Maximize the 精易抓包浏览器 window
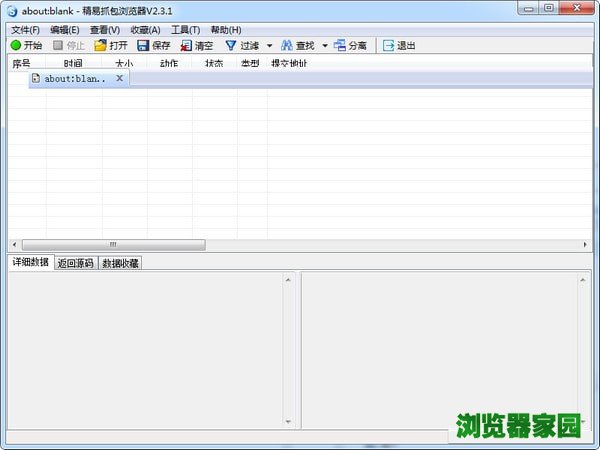The image size is (600, 450). coord(549,8)
